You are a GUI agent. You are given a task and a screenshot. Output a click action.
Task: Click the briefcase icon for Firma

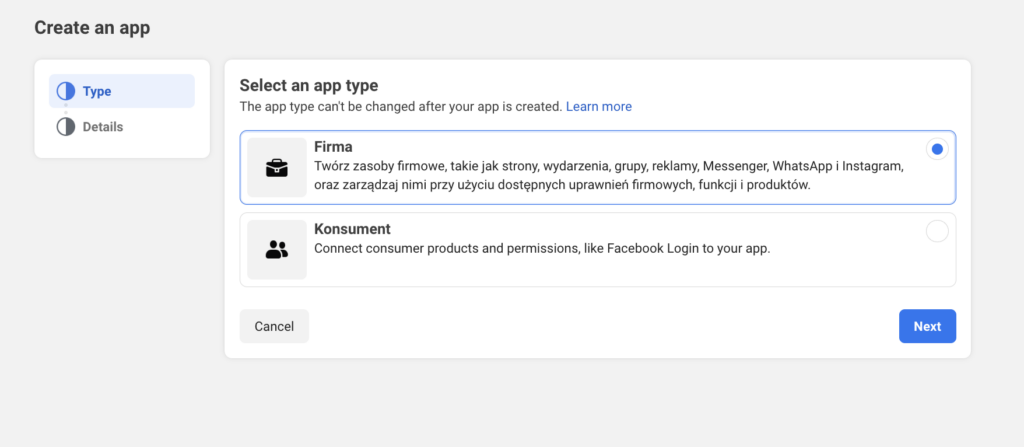[277, 168]
